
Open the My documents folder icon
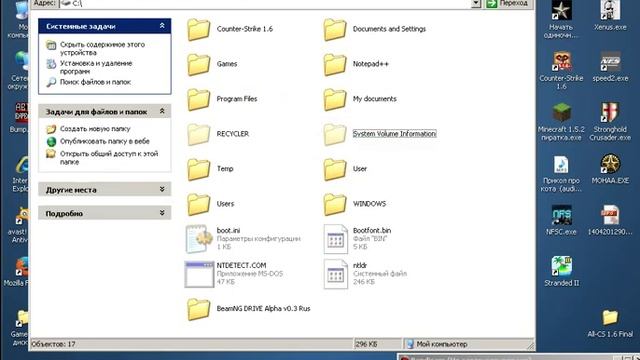335,99
